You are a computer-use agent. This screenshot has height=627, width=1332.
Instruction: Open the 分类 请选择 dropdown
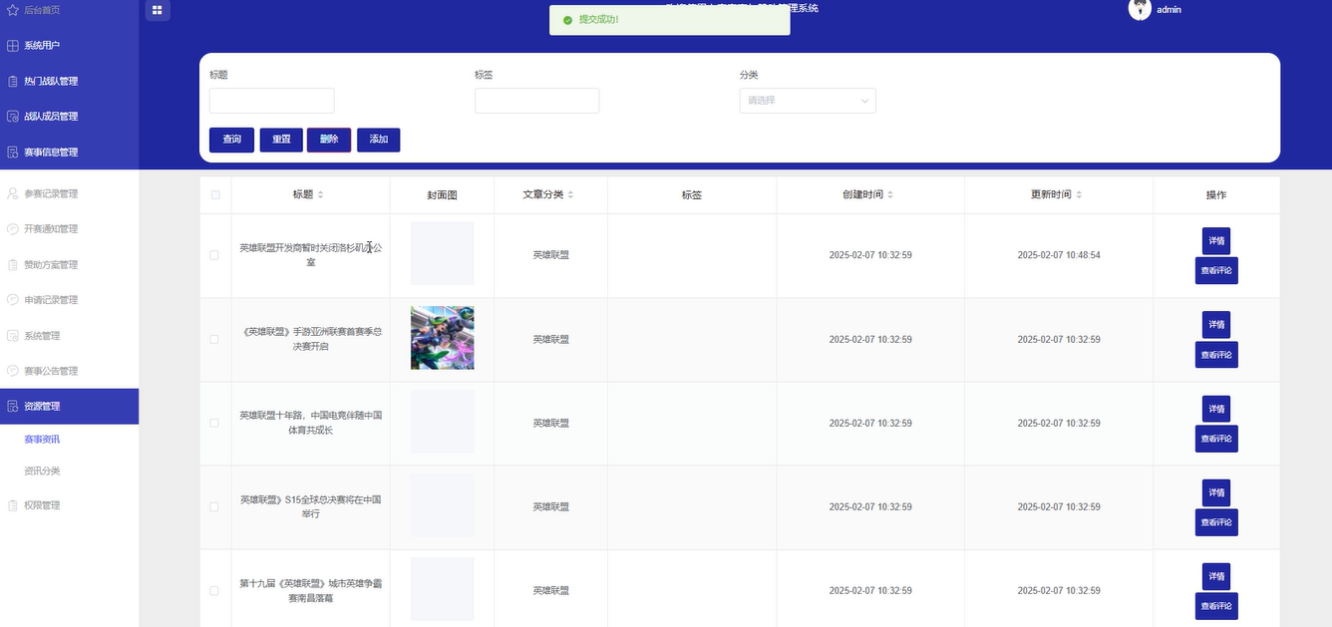(807, 100)
